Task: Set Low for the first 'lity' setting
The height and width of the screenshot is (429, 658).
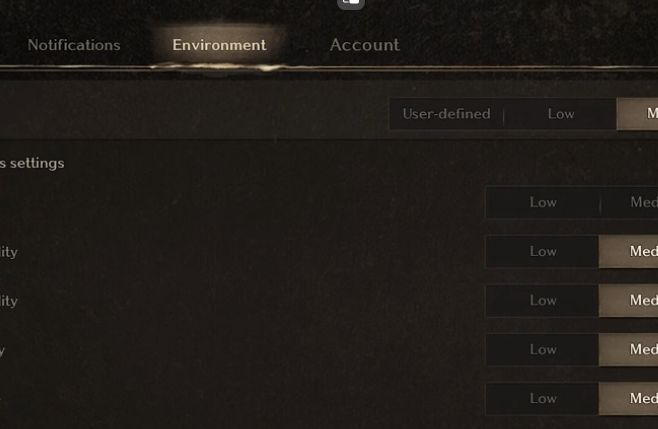Action: (x=543, y=251)
